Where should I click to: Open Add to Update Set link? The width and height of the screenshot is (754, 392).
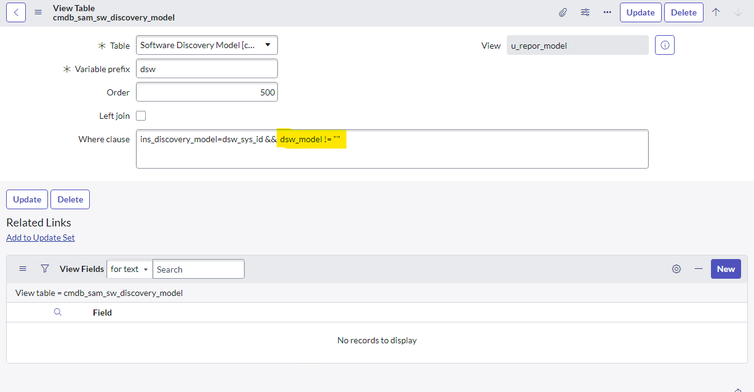[40, 238]
